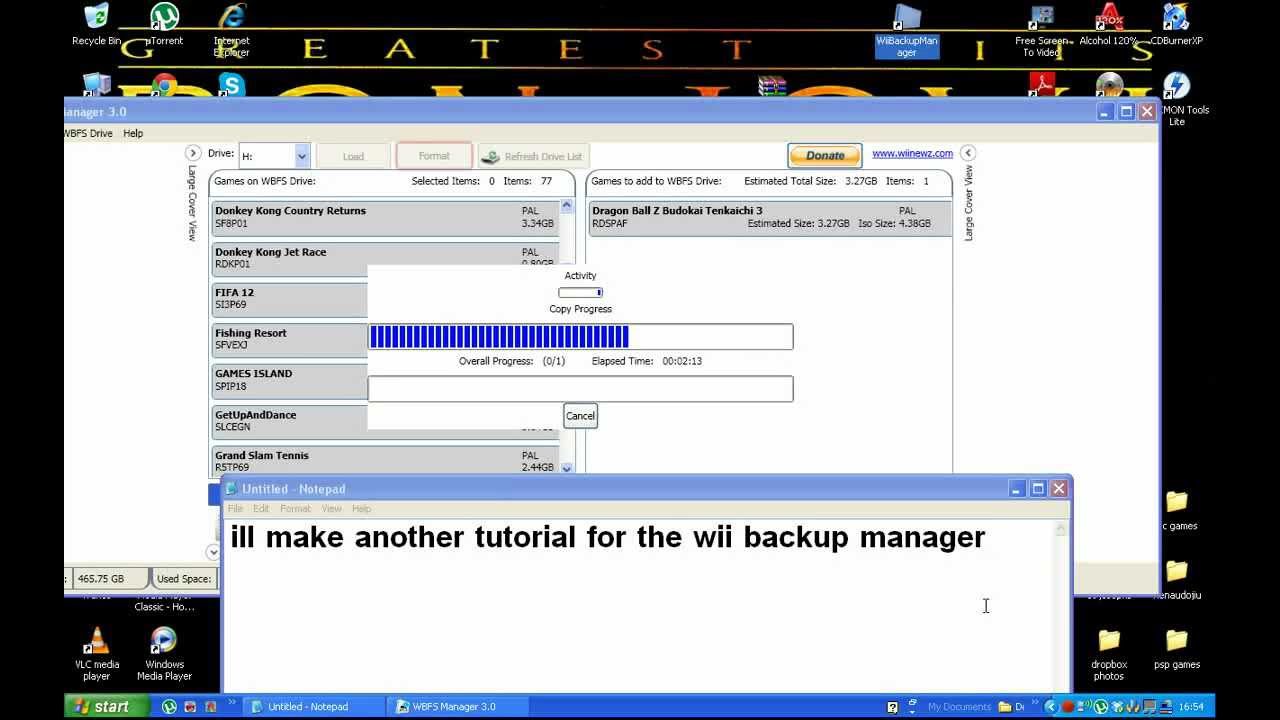Select the Donkey Kong Country Returns row
The width and height of the screenshot is (1280, 720).
click(384, 217)
